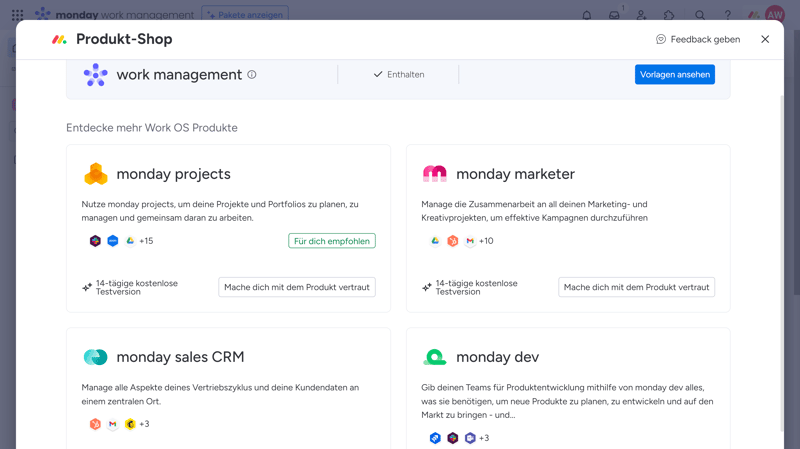The image size is (800, 449).
Task: Click the monday dev logo icon
Action: [435, 357]
